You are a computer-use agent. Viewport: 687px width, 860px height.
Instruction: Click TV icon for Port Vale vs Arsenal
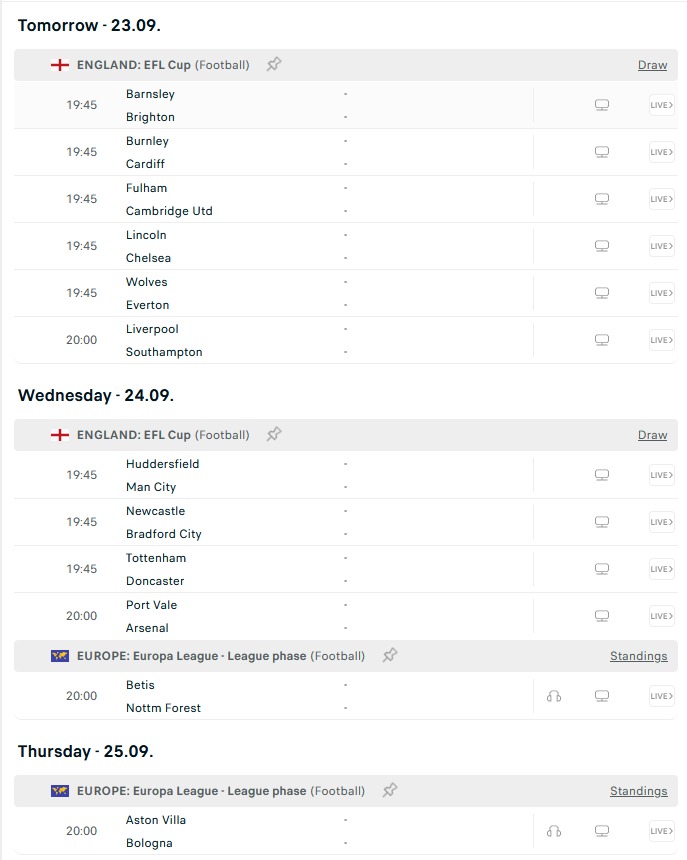602,616
